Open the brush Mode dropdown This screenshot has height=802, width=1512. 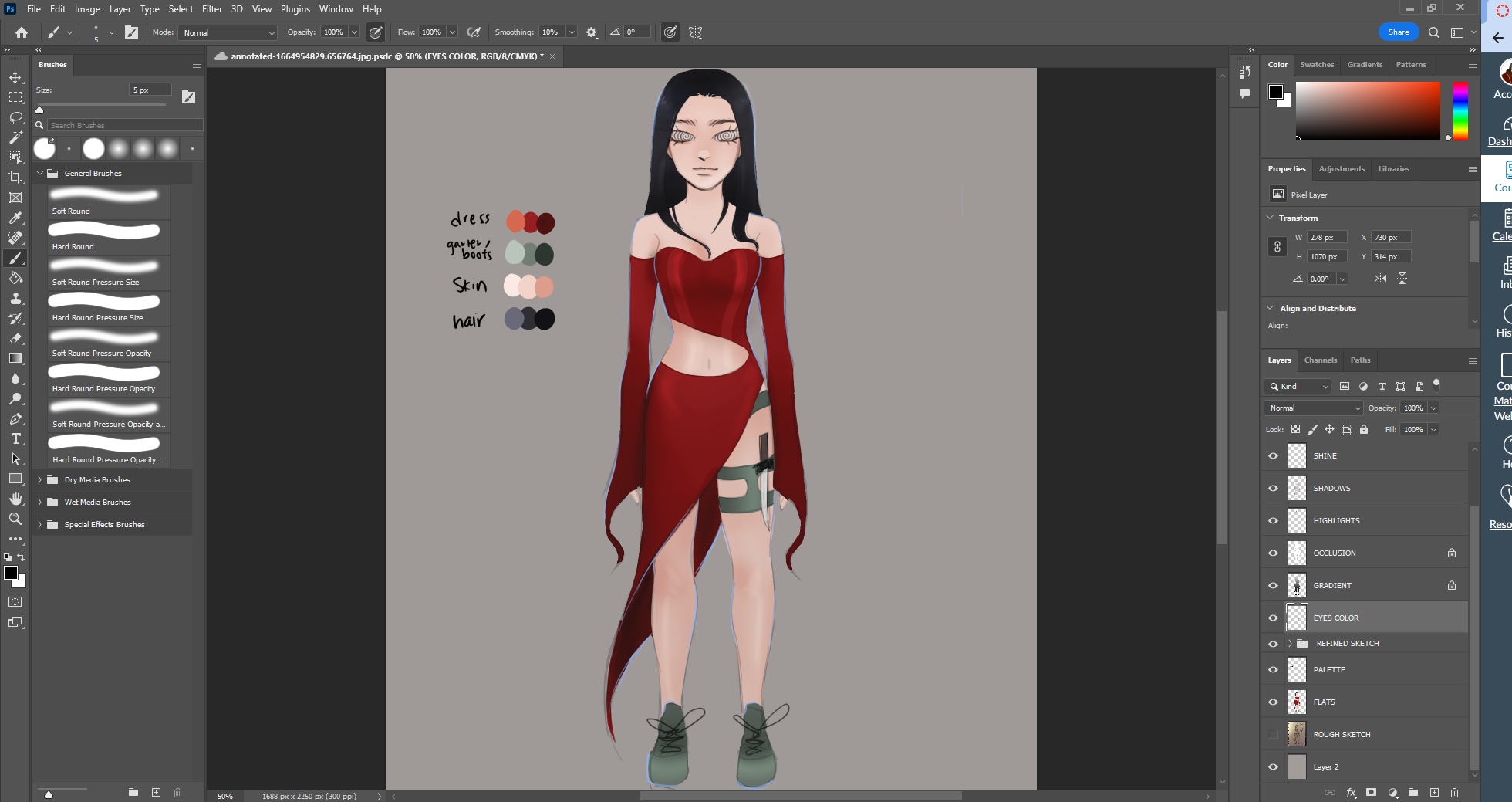coord(228,32)
